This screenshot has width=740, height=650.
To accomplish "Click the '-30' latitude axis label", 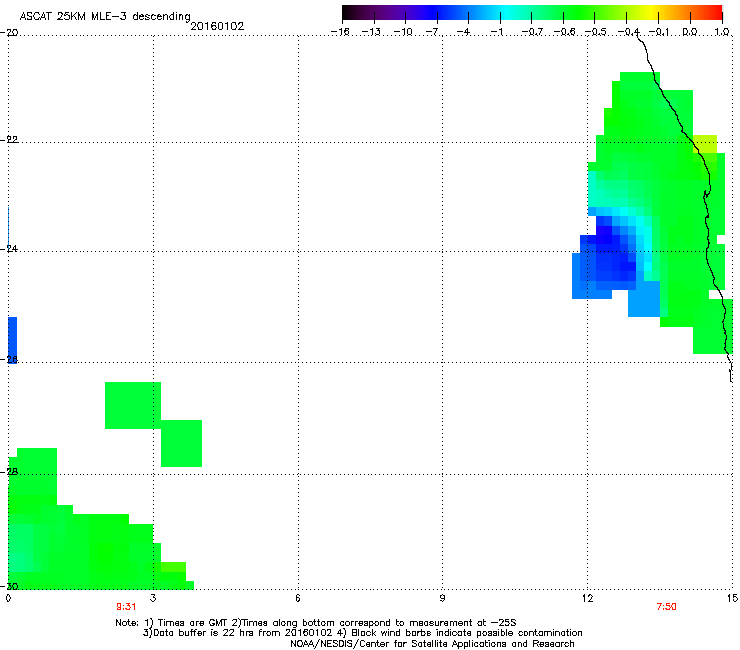I will click(x=9, y=586).
